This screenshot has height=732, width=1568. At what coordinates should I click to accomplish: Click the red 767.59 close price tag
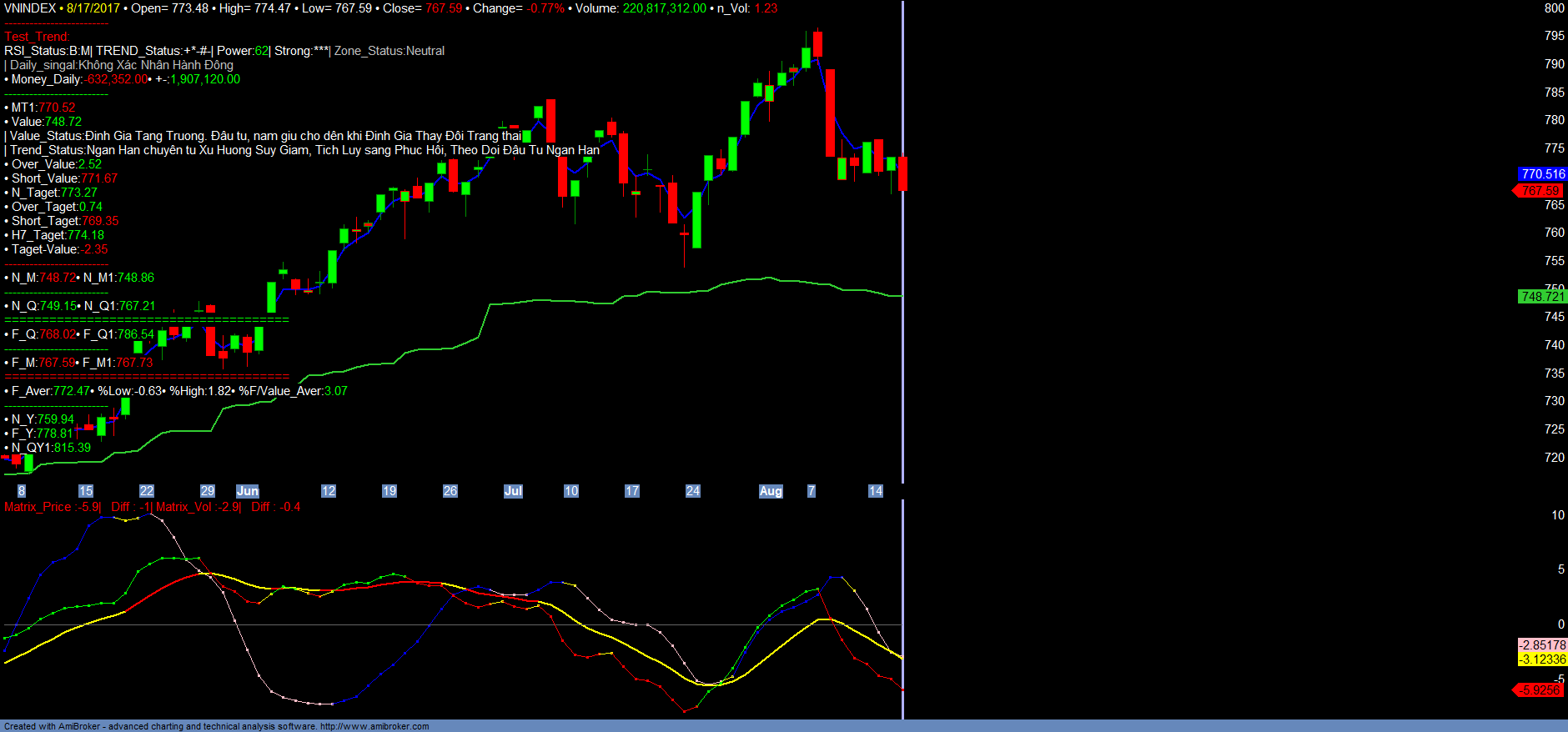(x=1540, y=191)
